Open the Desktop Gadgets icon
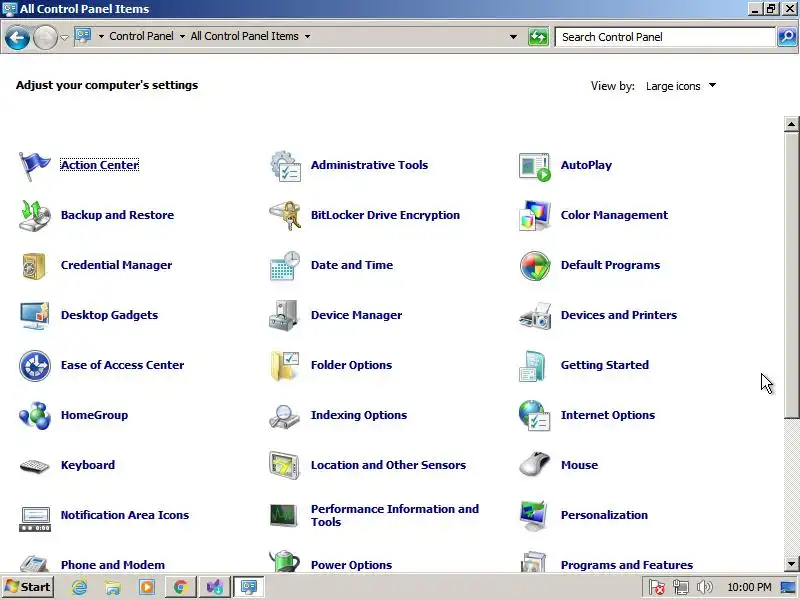The image size is (800, 600). coord(34,315)
